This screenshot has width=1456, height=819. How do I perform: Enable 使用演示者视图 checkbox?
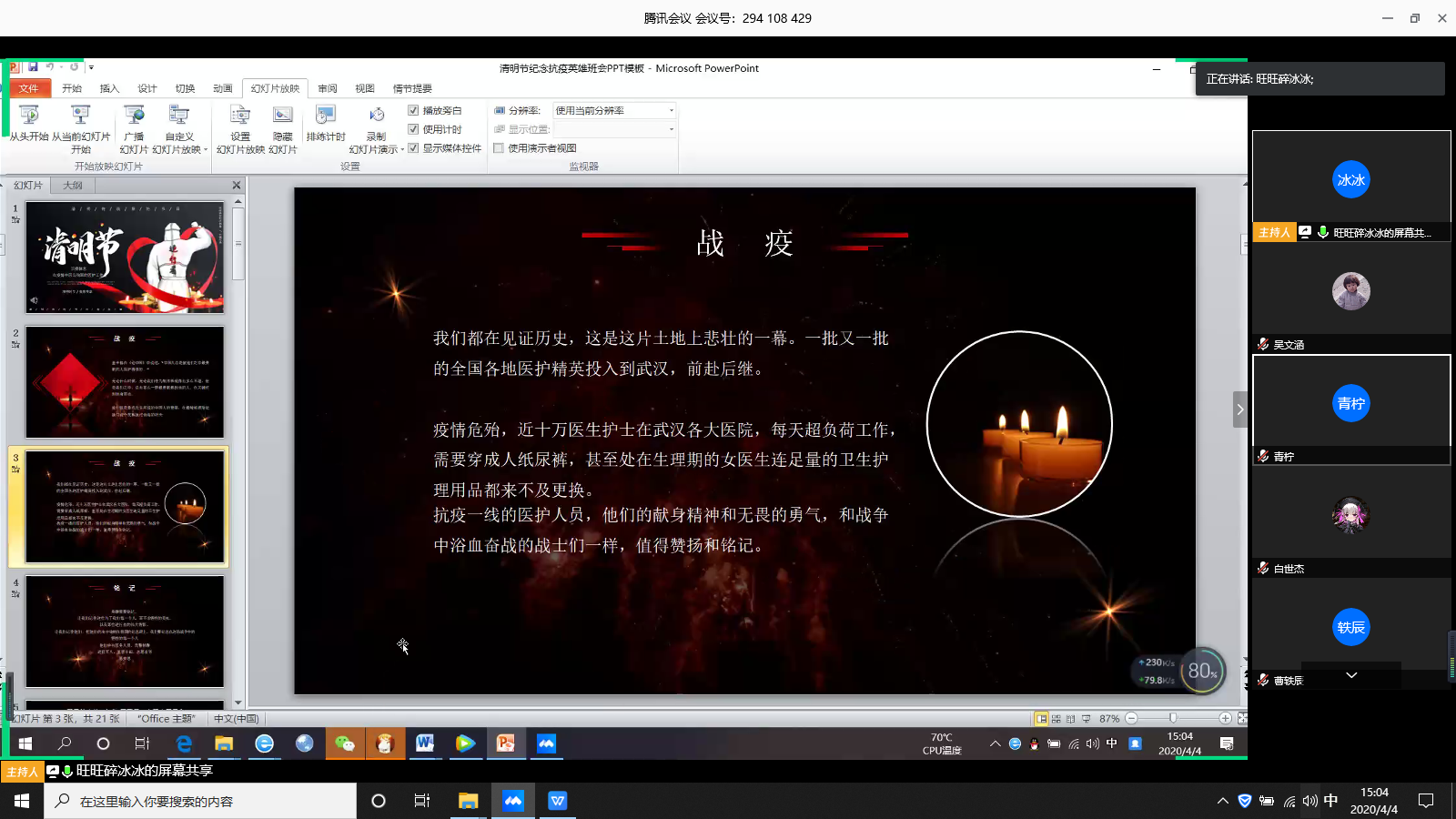pyautogui.click(x=499, y=148)
